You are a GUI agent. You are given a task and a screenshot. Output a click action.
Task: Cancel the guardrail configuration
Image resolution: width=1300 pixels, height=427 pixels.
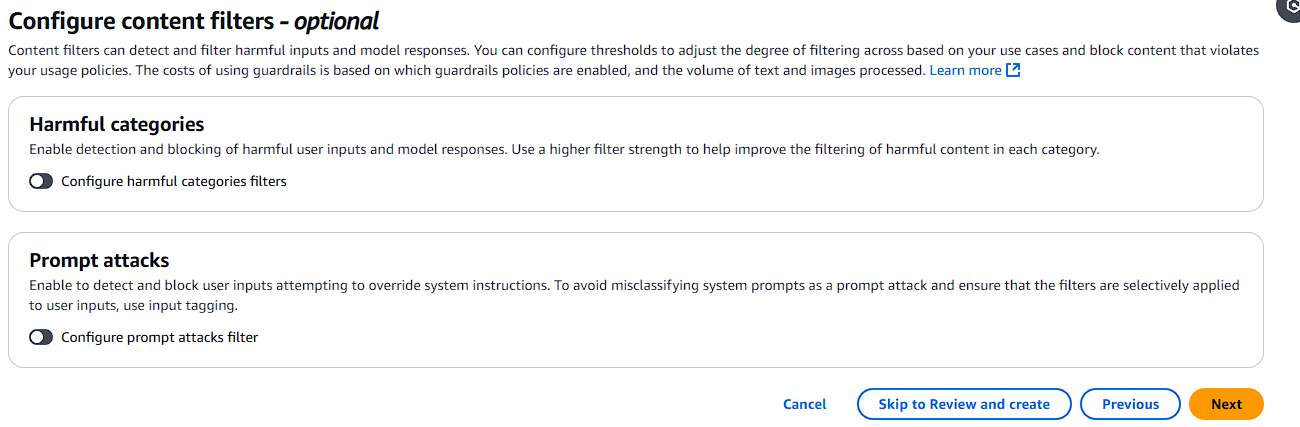tap(805, 404)
